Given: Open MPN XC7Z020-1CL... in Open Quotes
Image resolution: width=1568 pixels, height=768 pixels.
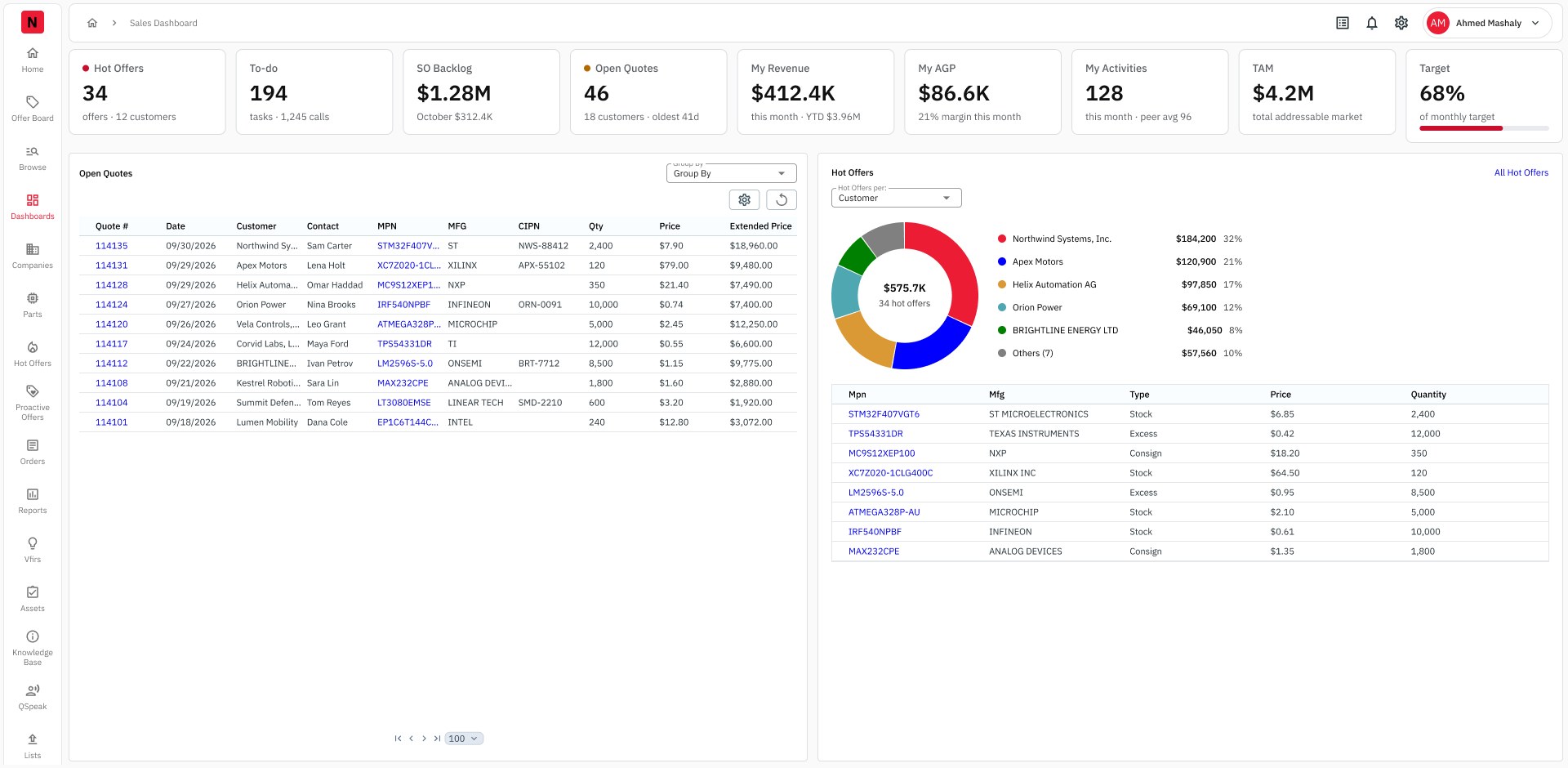Looking at the screenshot, I should [408, 266].
